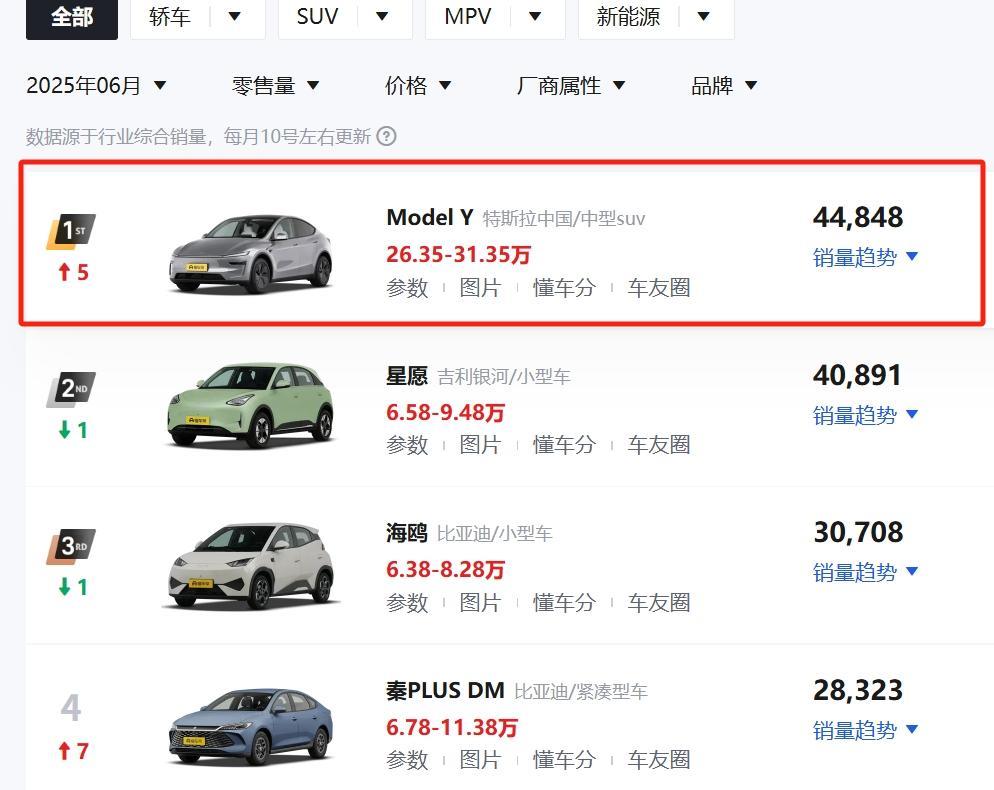This screenshot has width=994, height=790.
Task: Open 参数 for 海鸥
Action: tap(407, 602)
